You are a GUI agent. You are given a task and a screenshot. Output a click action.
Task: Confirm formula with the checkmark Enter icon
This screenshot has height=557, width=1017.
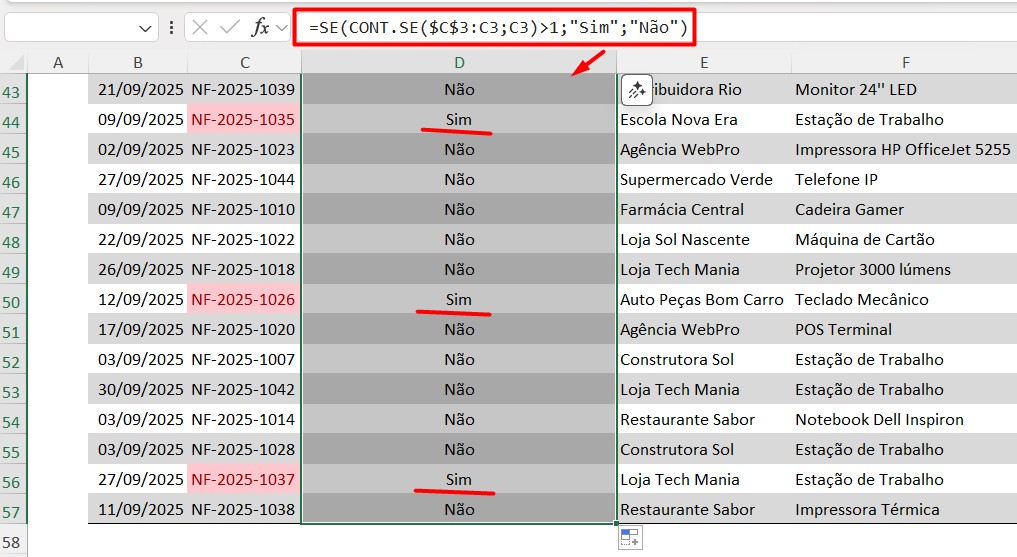(229, 28)
